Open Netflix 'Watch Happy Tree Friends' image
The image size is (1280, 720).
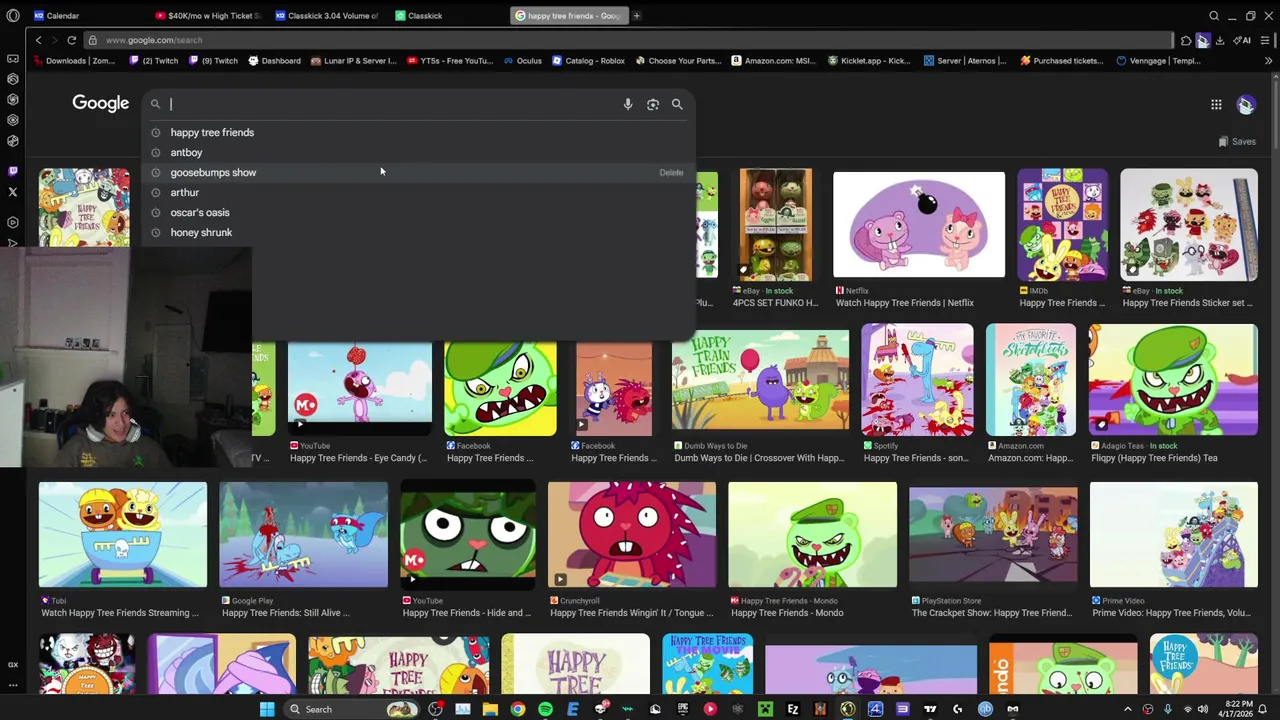click(x=919, y=224)
